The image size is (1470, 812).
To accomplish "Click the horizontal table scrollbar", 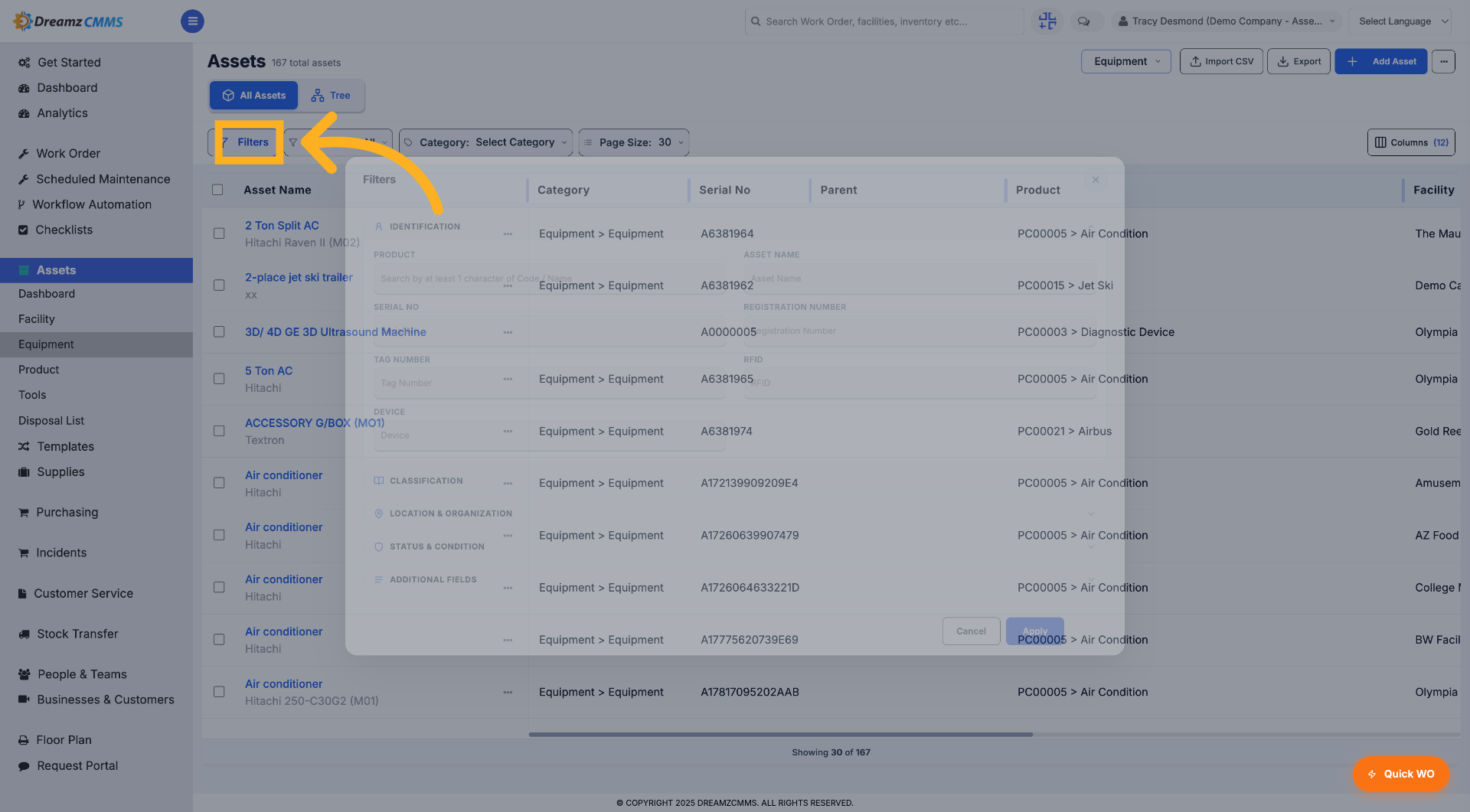I will click(780, 735).
